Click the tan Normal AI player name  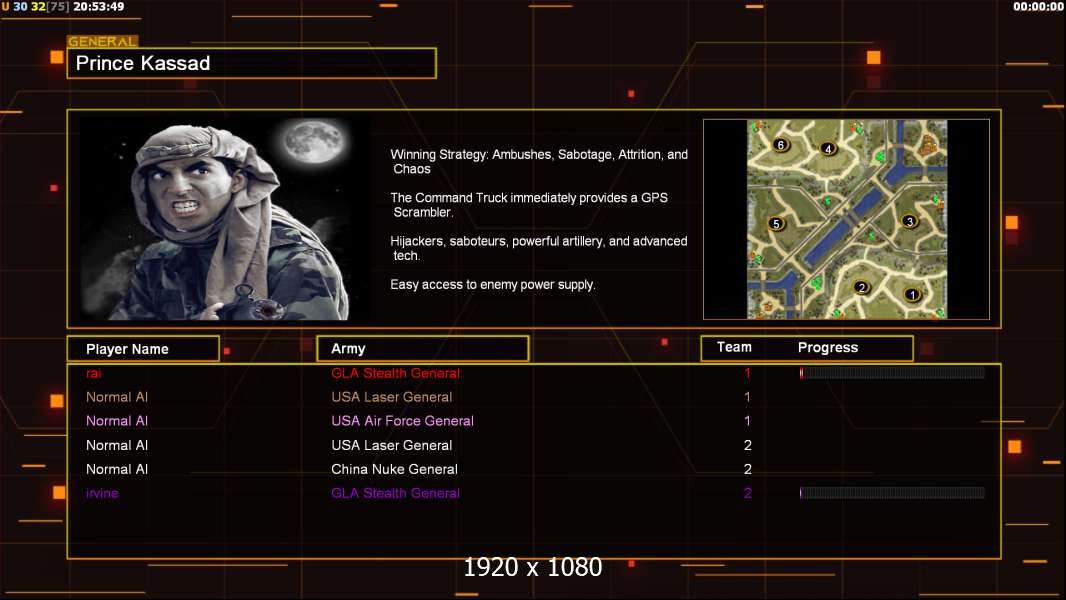tap(117, 397)
